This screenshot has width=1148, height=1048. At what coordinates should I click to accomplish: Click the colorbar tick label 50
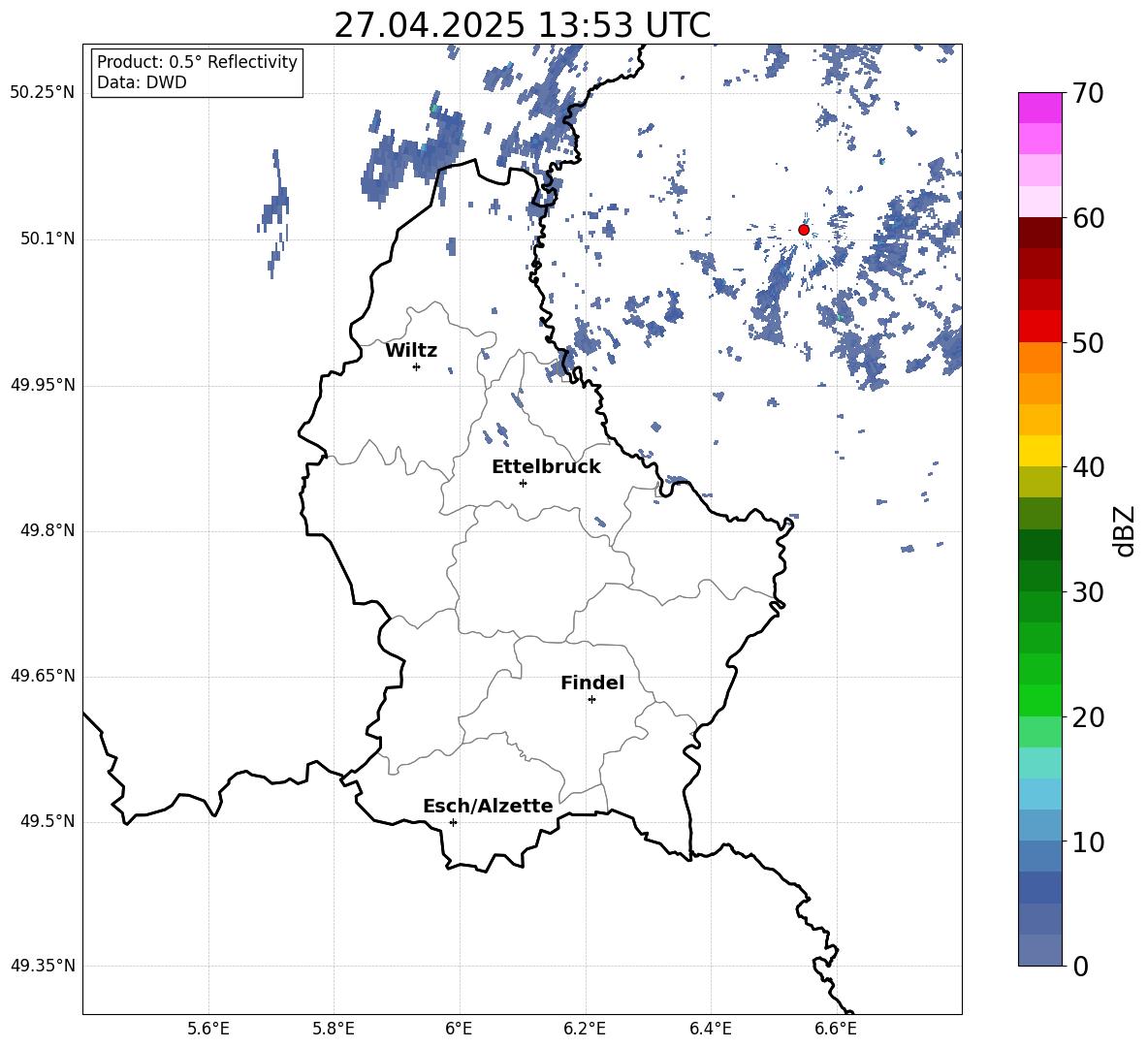point(1089,342)
